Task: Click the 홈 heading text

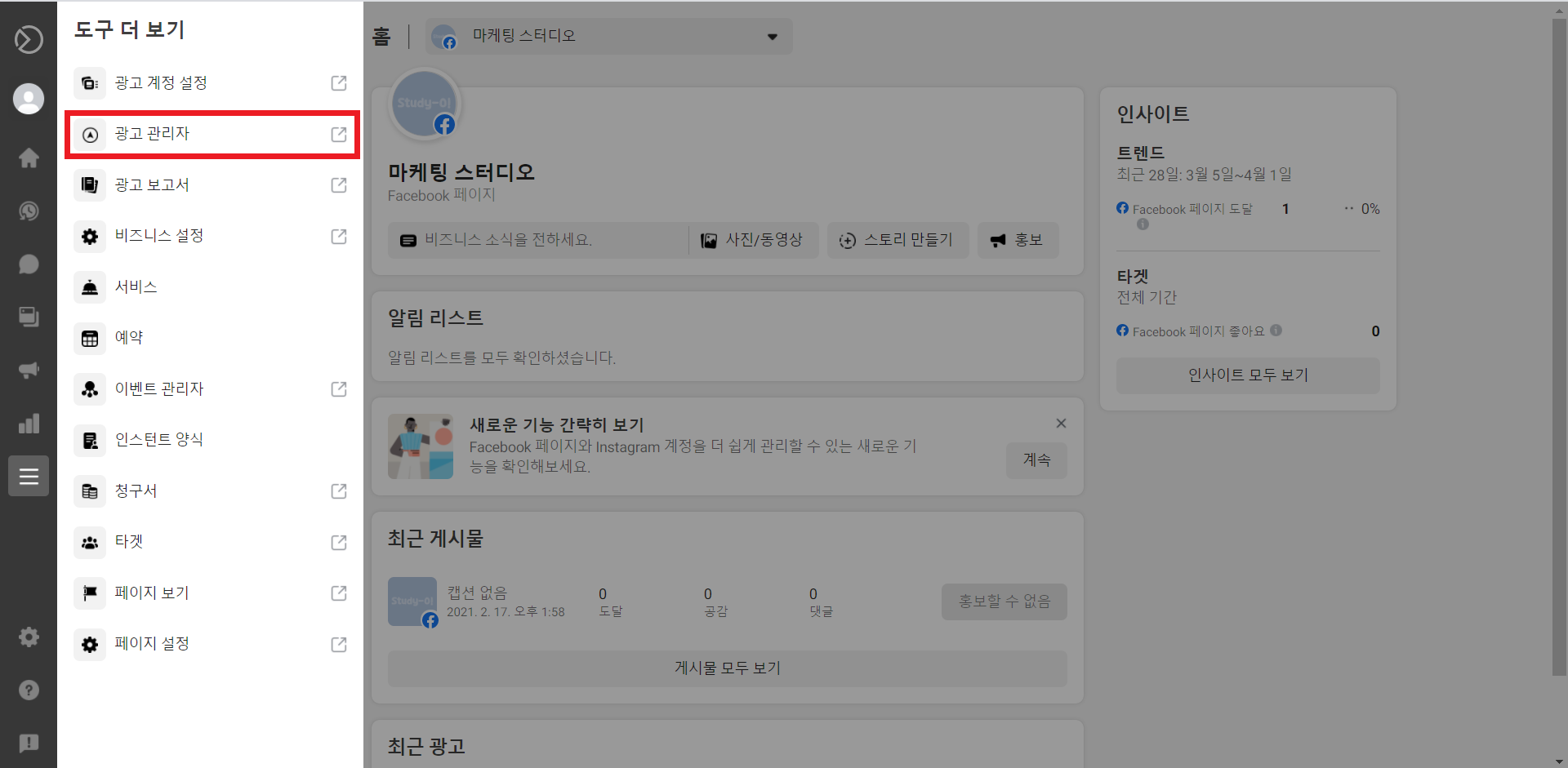Action: [x=381, y=37]
